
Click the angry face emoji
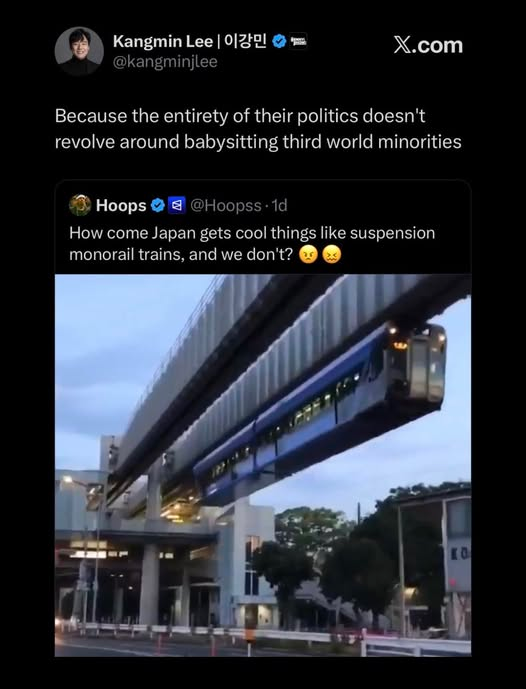(308, 254)
